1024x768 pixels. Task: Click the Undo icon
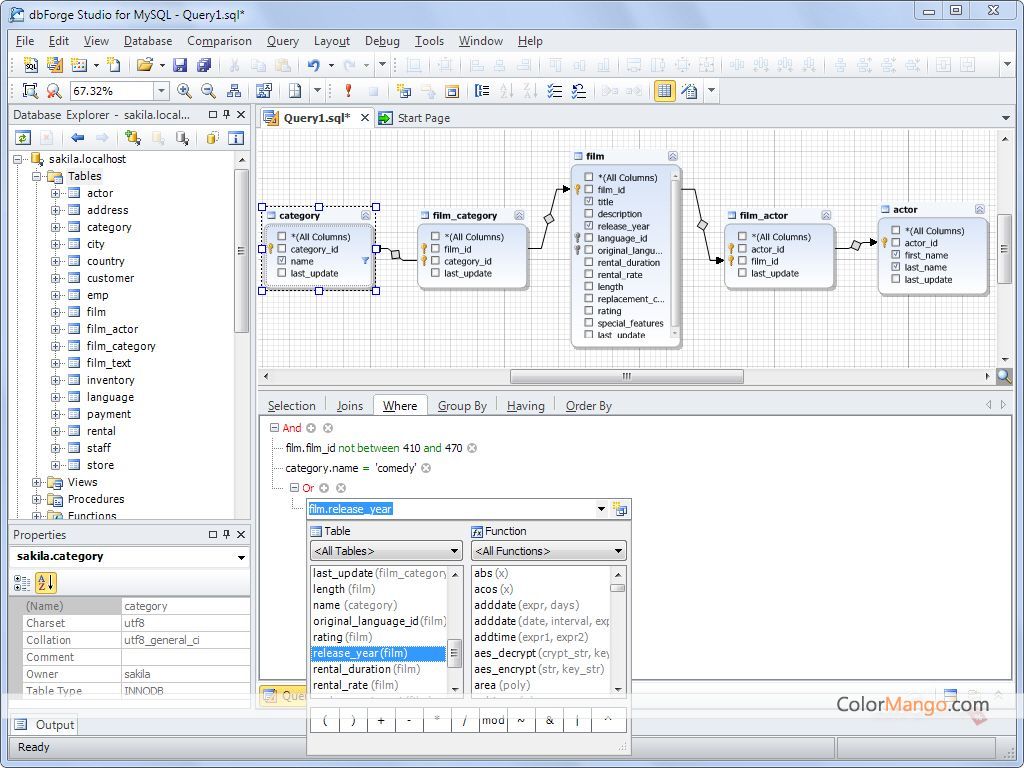pos(314,65)
